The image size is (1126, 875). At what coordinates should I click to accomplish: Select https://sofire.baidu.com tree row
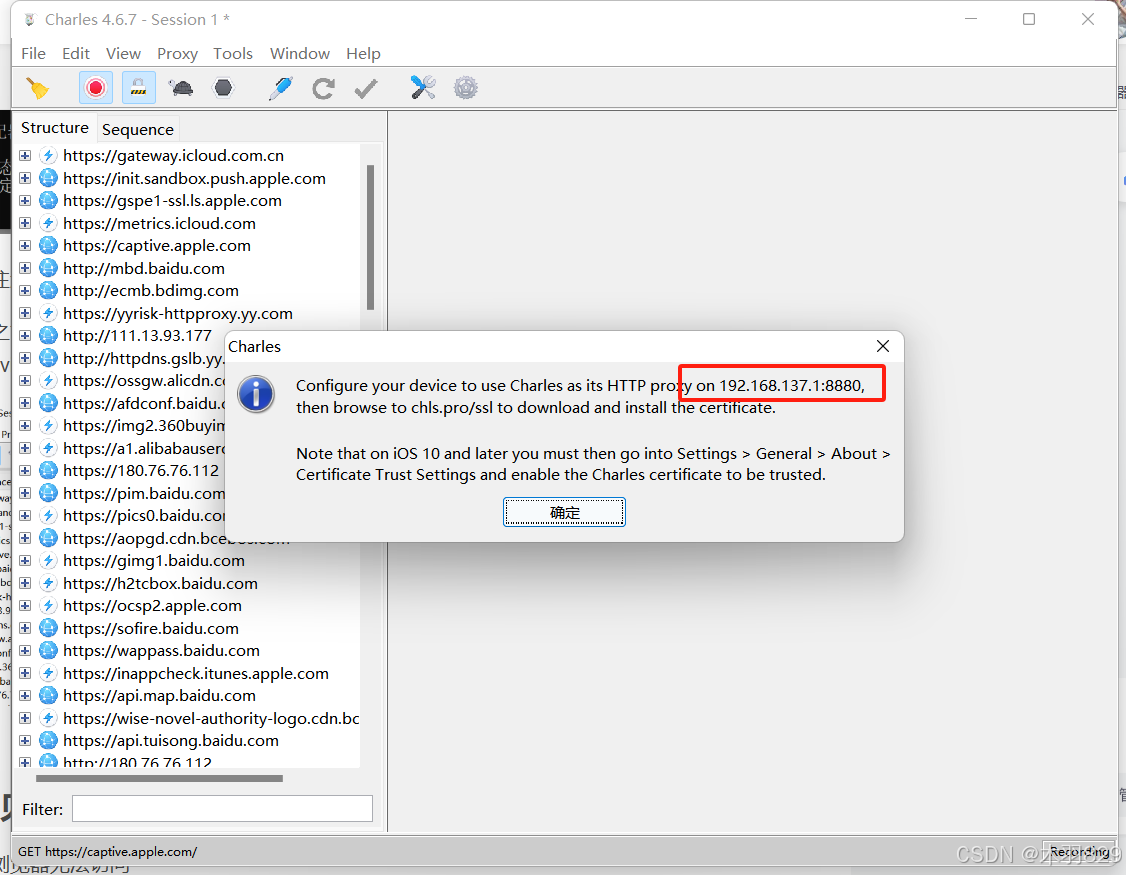click(x=151, y=629)
